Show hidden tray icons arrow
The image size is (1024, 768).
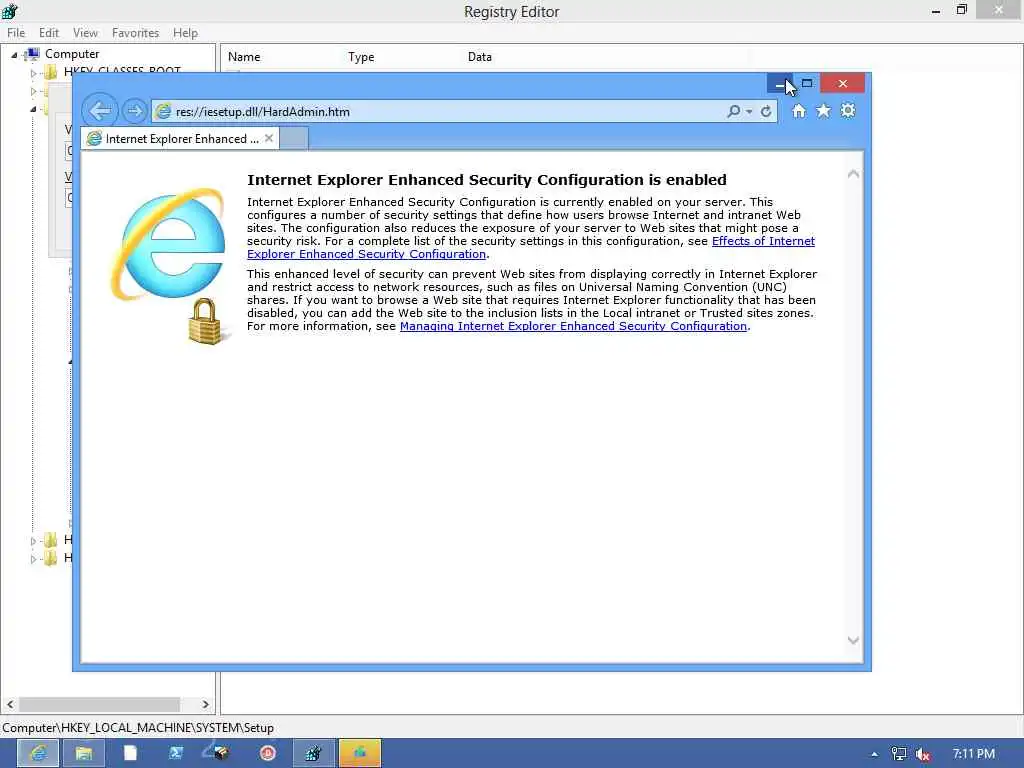[874, 754]
